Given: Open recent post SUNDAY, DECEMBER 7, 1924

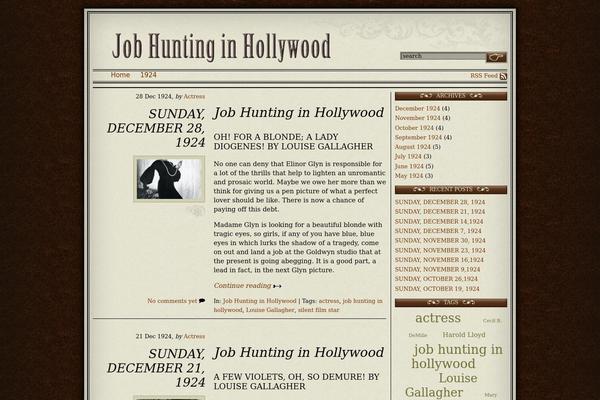Looking at the screenshot, I should coord(438,231).
